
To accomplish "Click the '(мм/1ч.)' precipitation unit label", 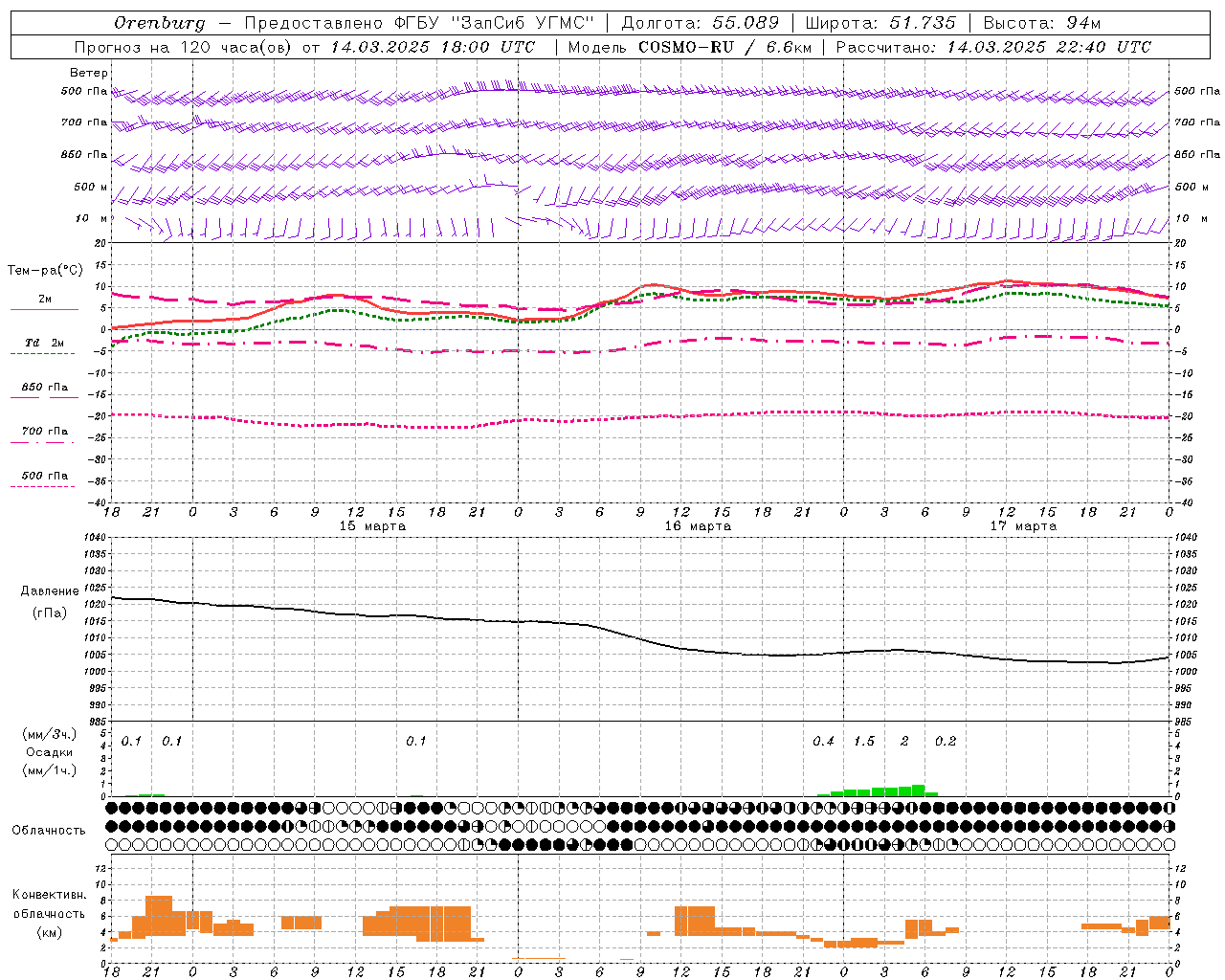I will [x=50, y=770].
